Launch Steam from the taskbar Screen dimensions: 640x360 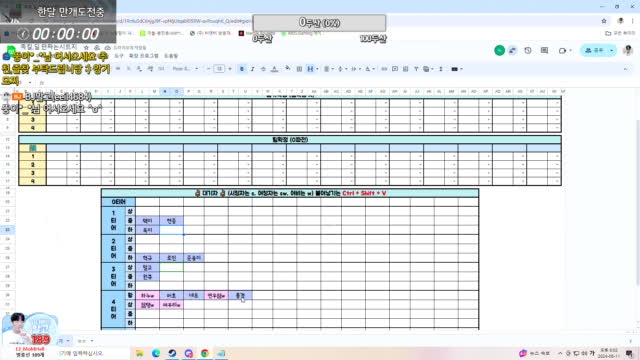(x=172, y=353)
